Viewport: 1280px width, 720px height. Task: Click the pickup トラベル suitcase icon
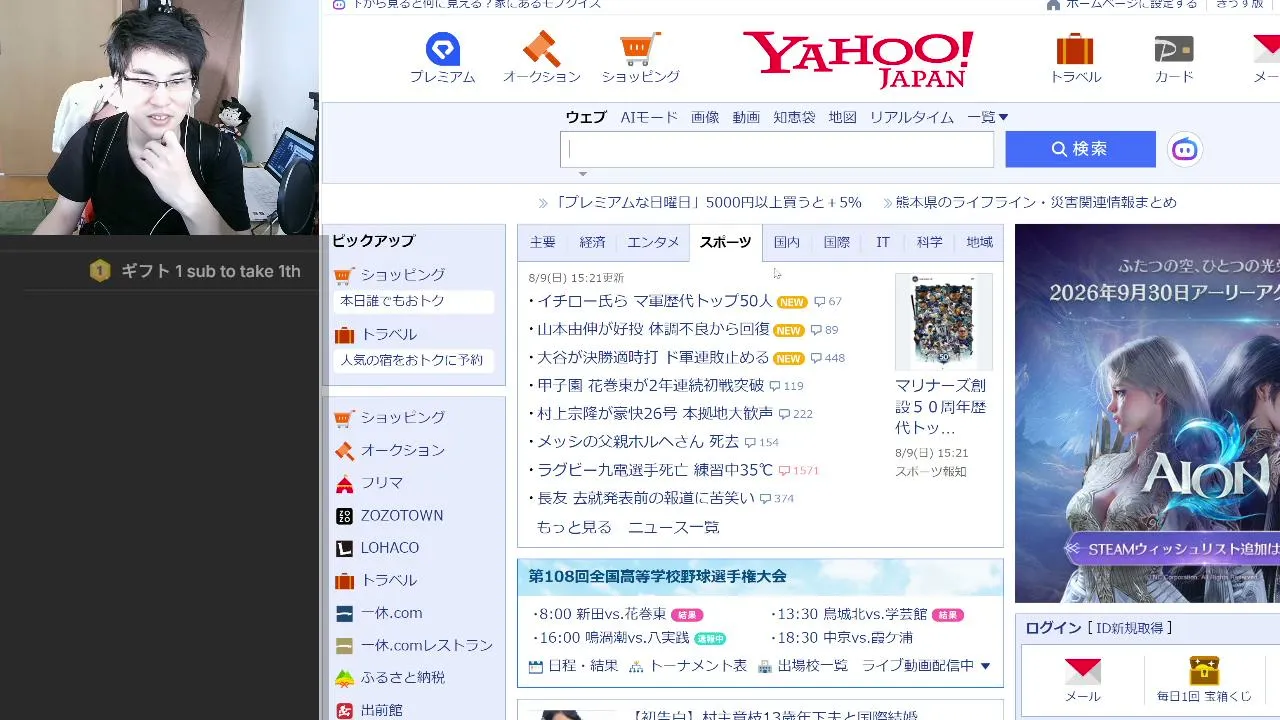click(x=344, y=335)
